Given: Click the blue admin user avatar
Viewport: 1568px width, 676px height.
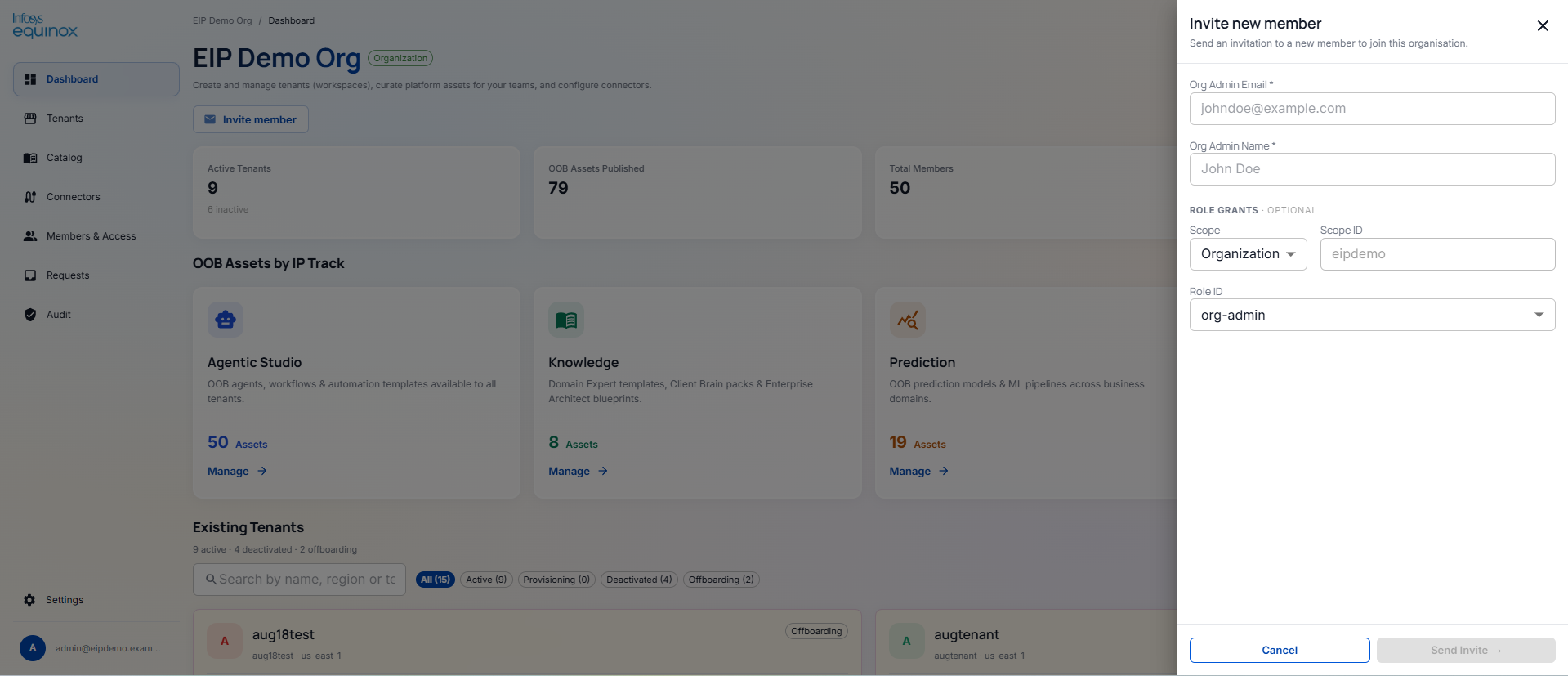Looking at the screenshot, I should coord(33,648).
